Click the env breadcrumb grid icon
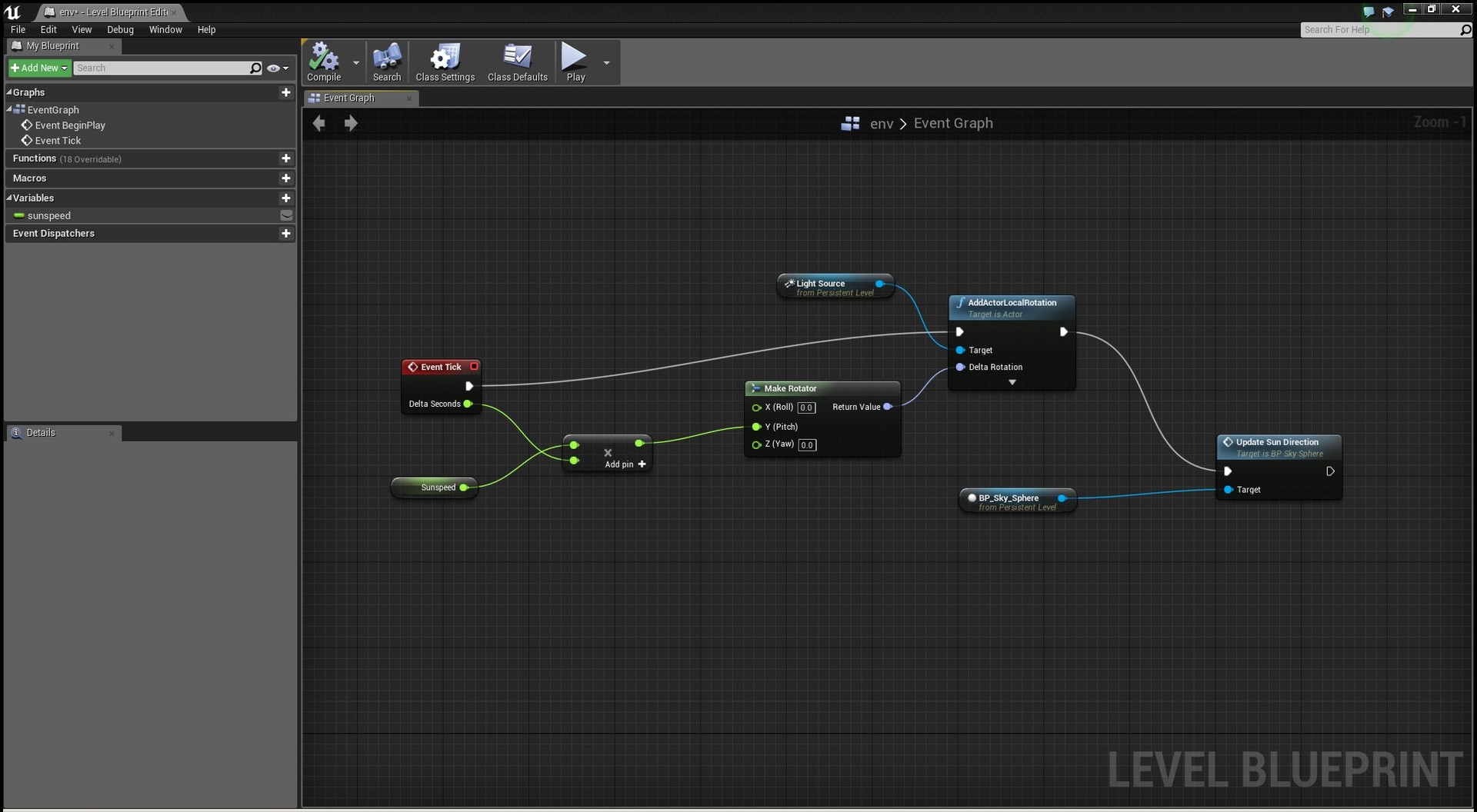 point(850,124)
